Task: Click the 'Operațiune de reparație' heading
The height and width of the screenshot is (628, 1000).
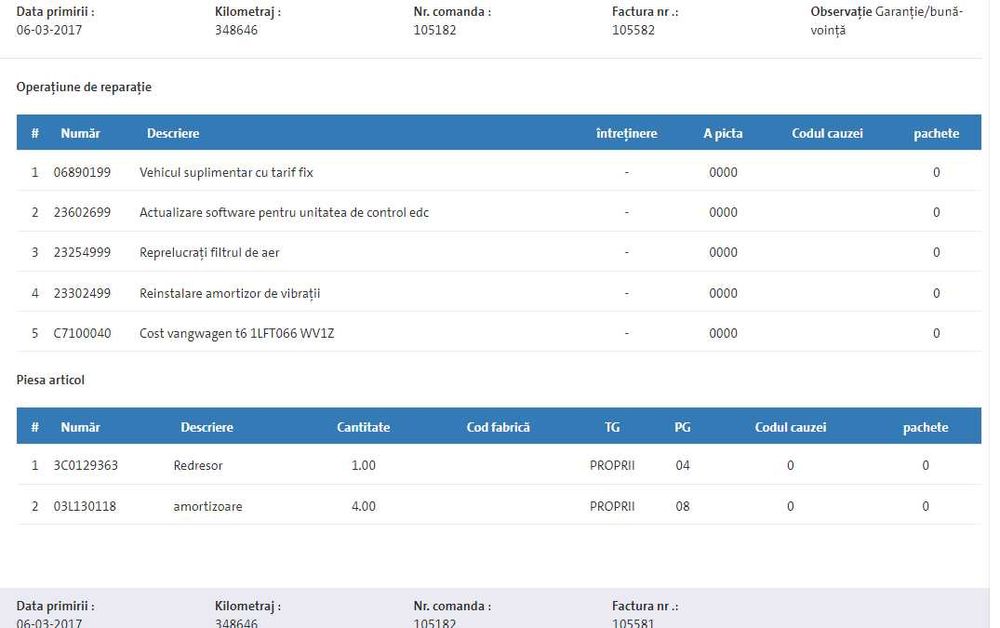Action: tap(84, 87)
